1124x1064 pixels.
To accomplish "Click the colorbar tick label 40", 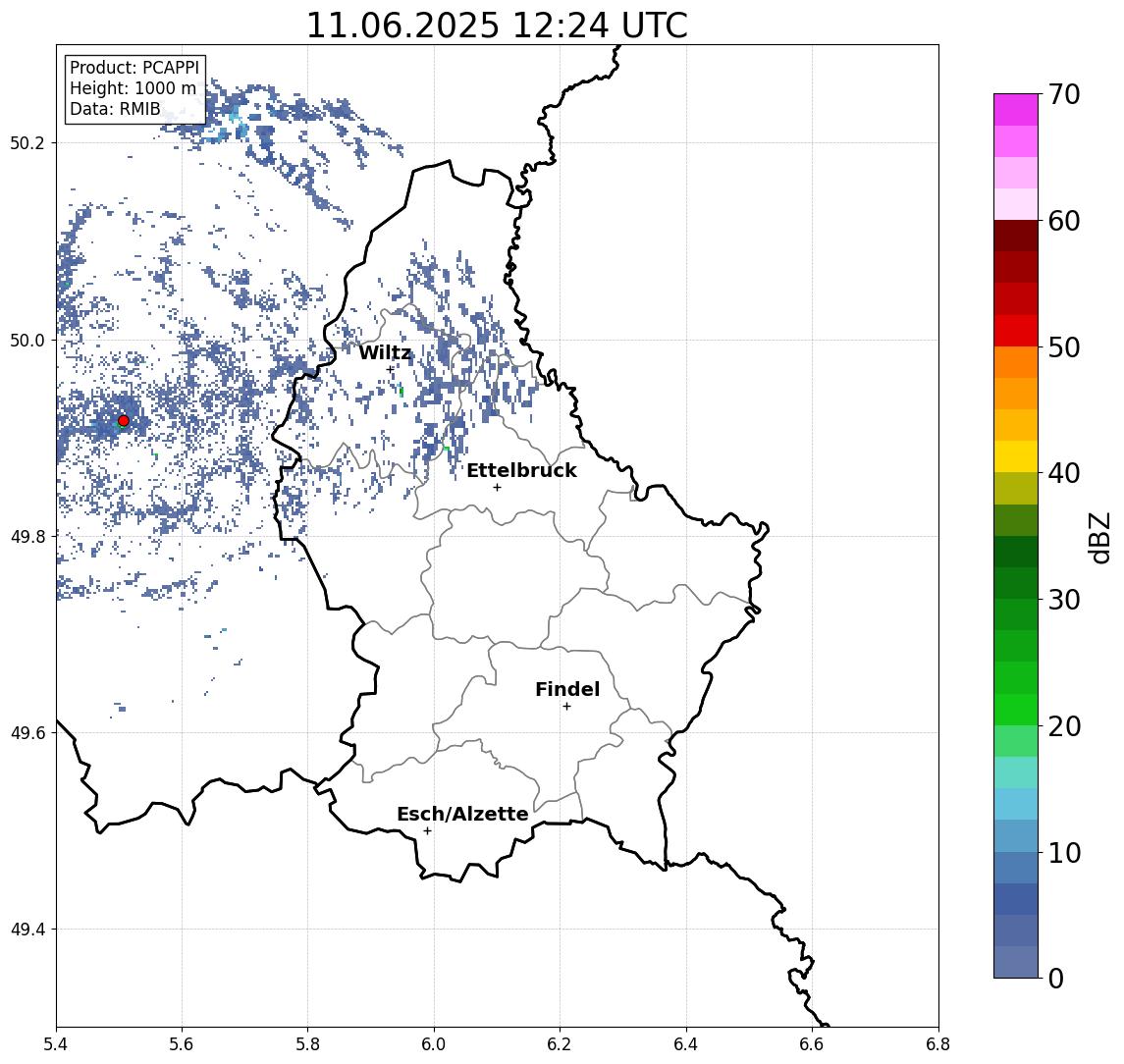I will pos(1064,473).
